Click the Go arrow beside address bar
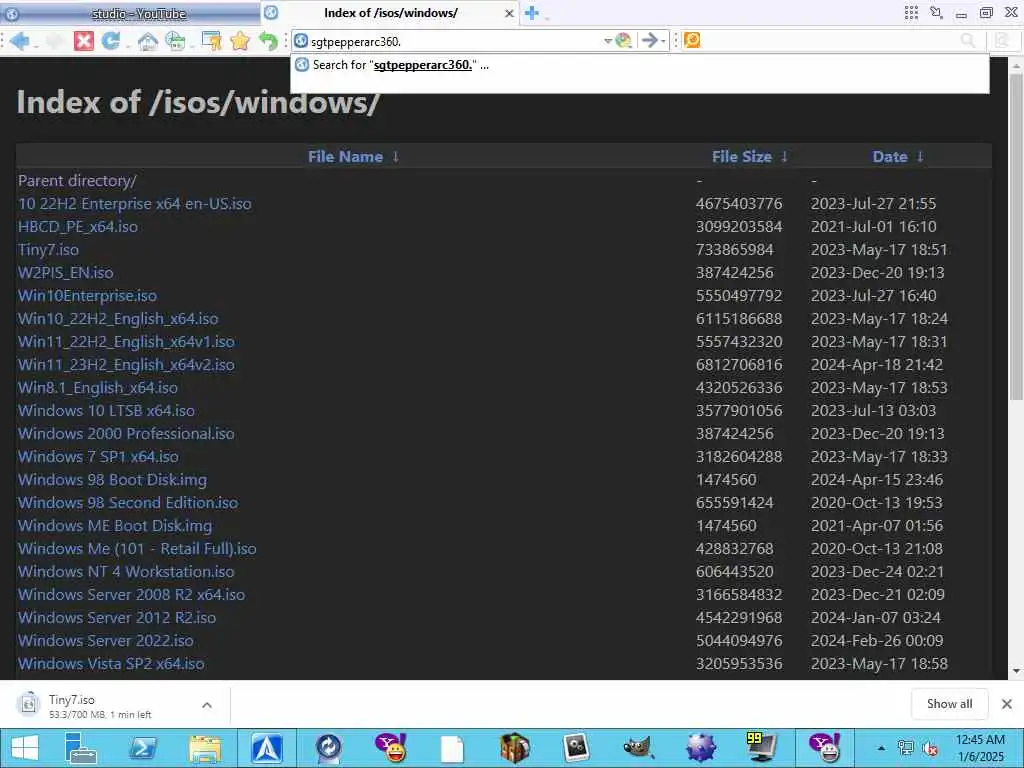 tap(649, 40)
